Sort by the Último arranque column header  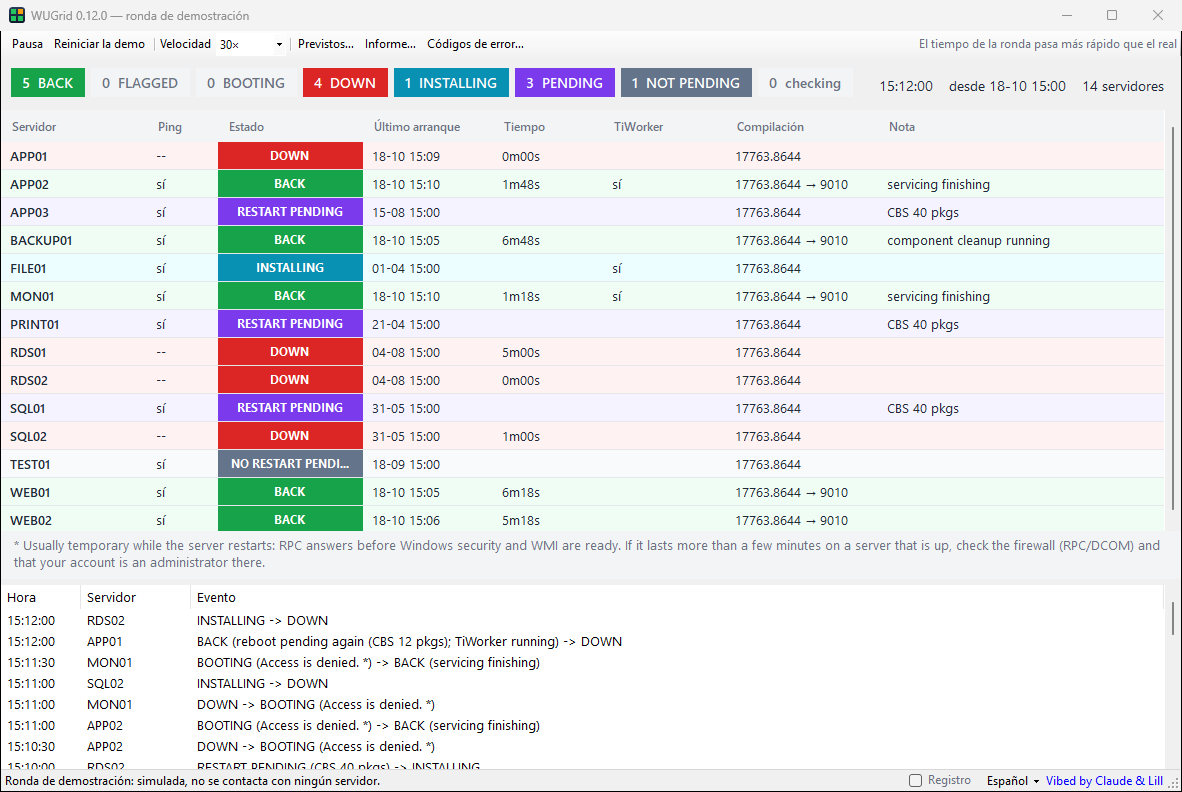tap(417, 127)
